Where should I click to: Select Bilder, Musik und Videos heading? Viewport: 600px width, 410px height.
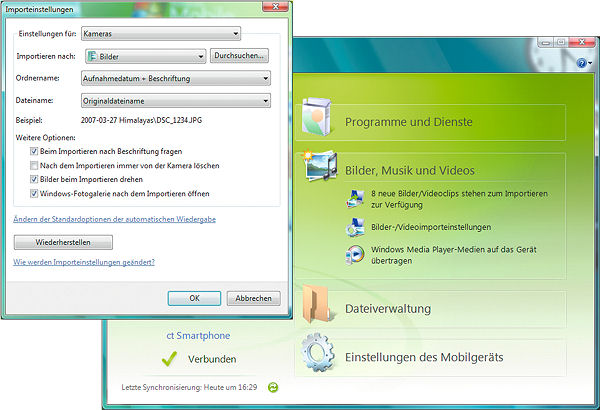click(x=409, y=170)
